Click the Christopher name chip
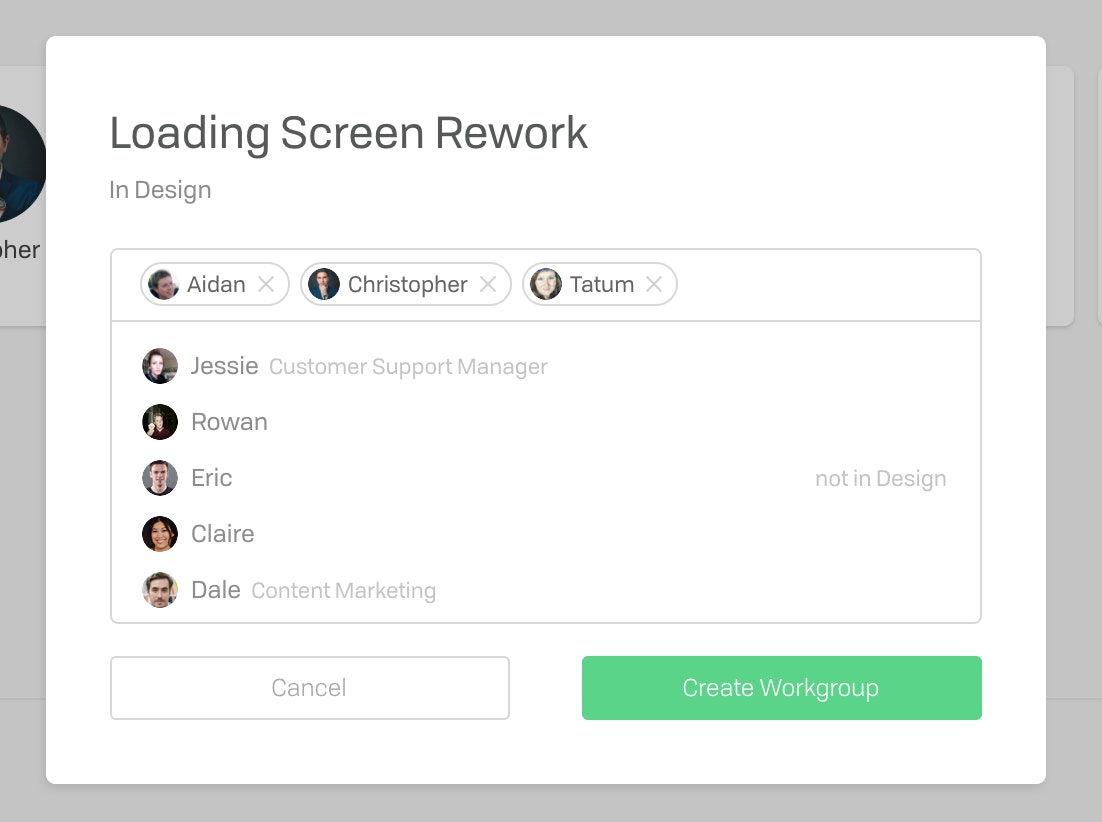Image resolution: width=1102 pixels, height=822 pixels. pyautogui.click(x=406, y=285)
